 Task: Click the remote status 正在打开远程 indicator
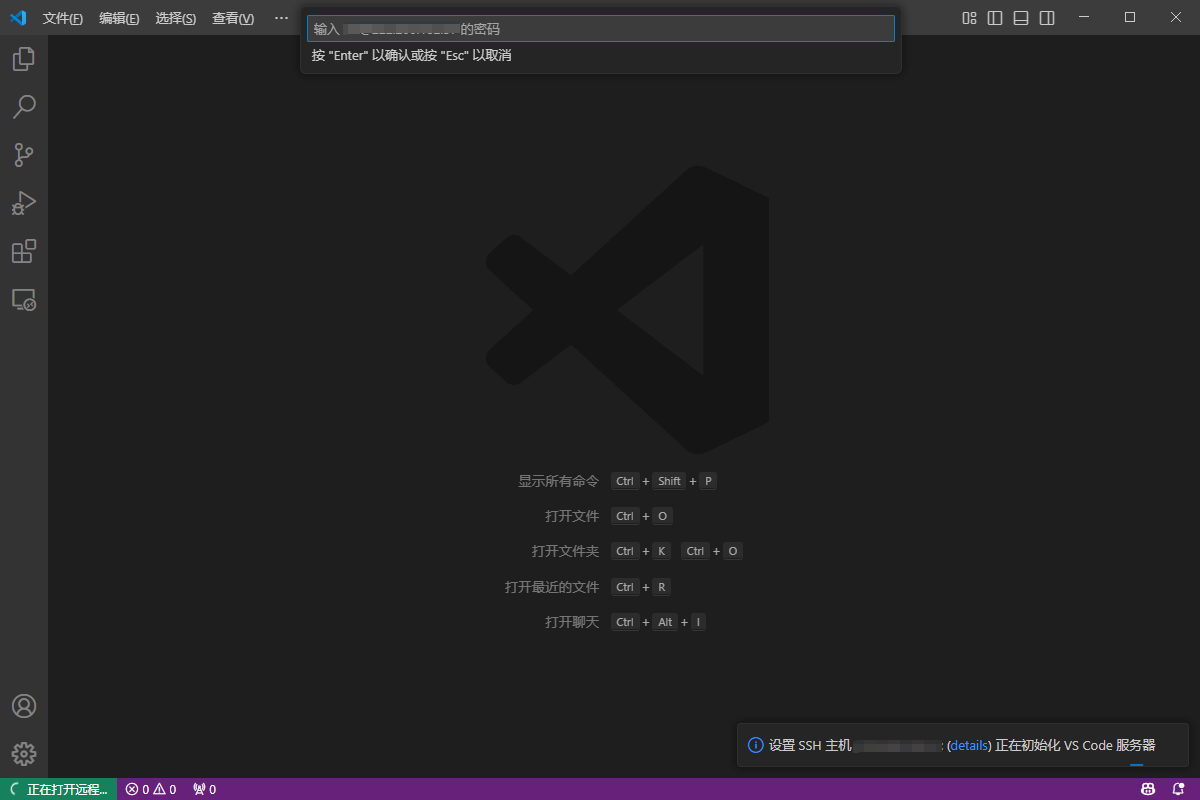tap(58, 789)
